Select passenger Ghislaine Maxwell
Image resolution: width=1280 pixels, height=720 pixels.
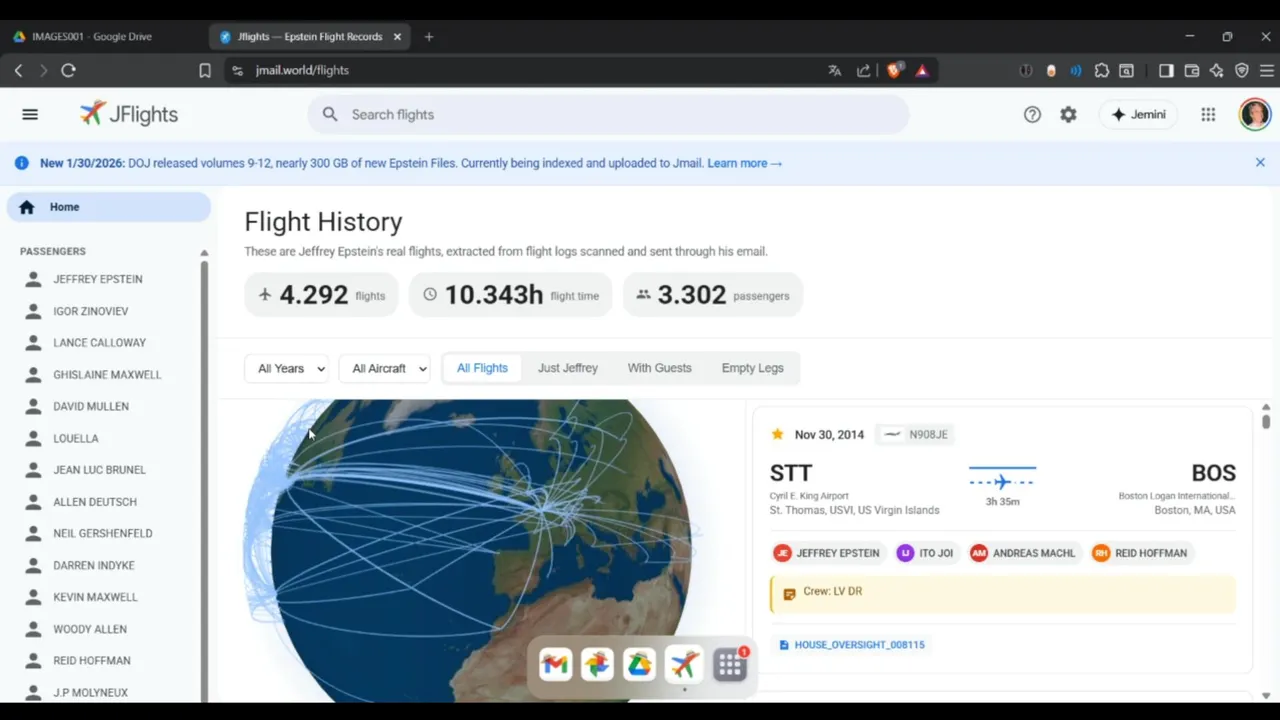pos(107,374)
